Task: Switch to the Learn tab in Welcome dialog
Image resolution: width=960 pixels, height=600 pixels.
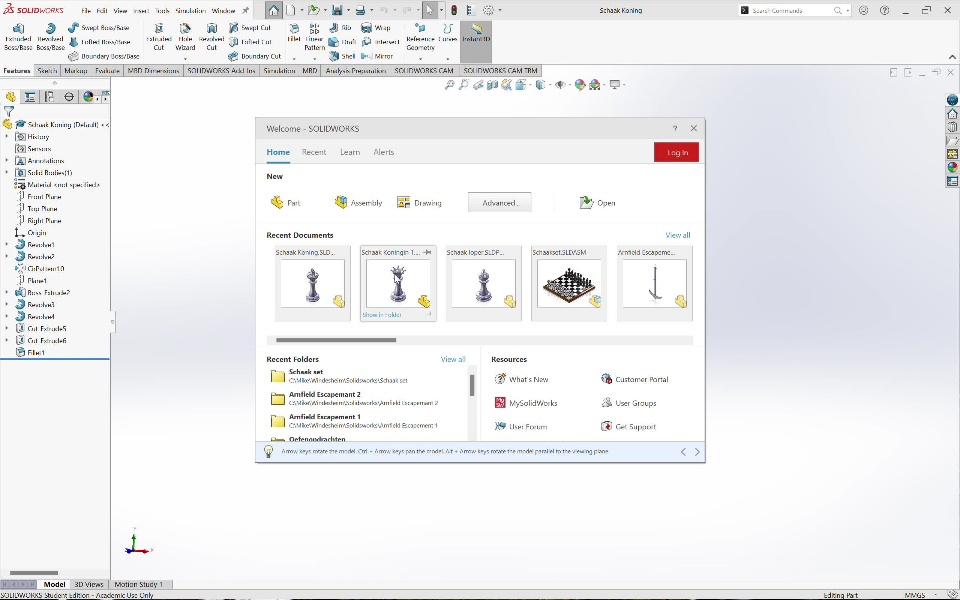Action: coord(350,152)
